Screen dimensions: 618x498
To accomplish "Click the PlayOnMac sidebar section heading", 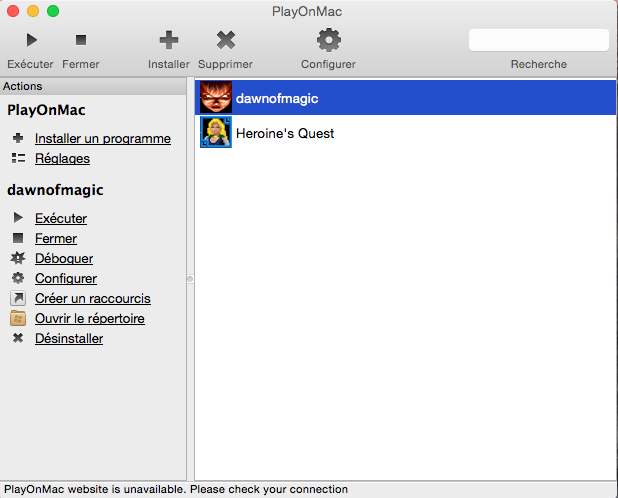I will pyautogui.click(x=46, y=110).
